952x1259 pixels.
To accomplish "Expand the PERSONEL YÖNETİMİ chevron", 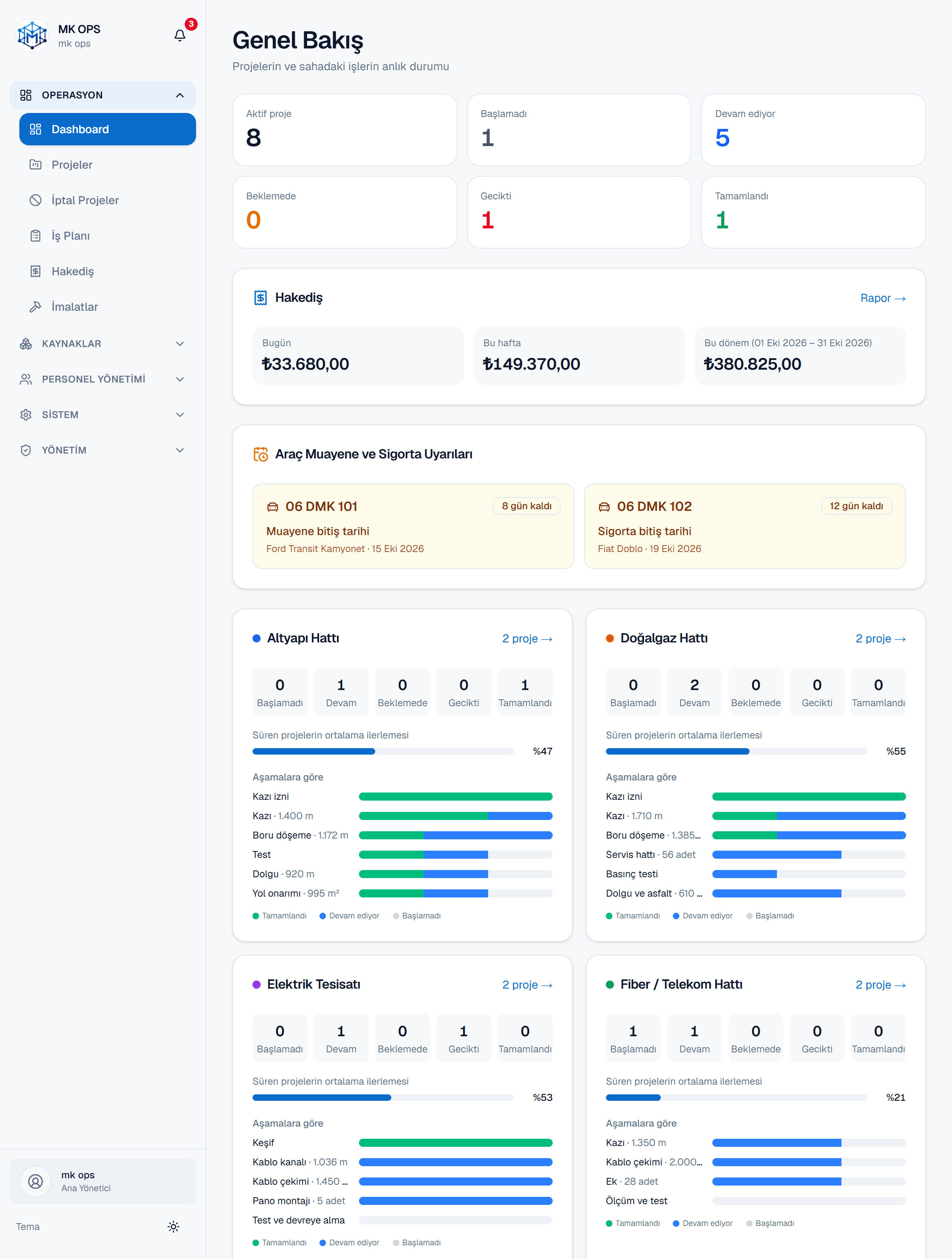I will pos(180,379).
